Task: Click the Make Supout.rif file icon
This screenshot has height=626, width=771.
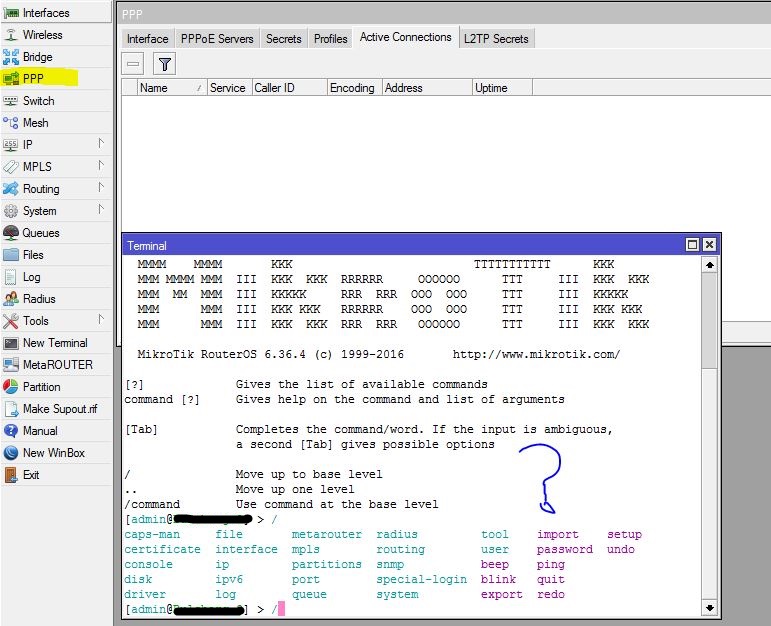Action: point(11,409)
